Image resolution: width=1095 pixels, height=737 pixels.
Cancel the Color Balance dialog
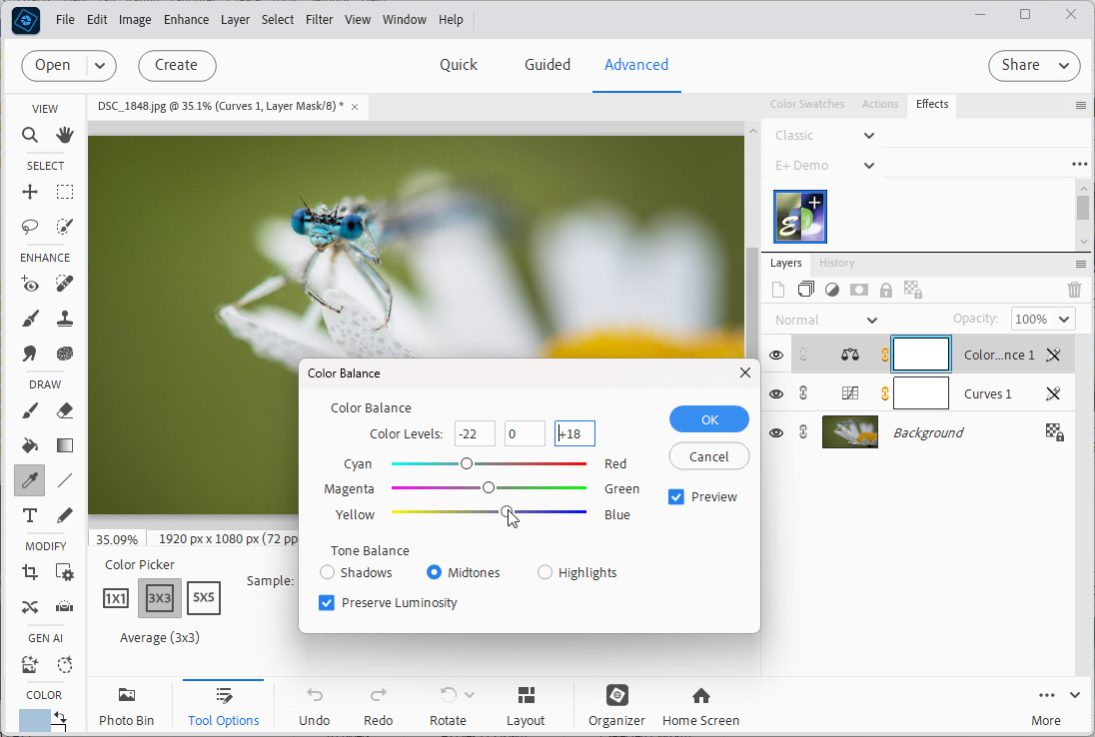tap(709, 457)
